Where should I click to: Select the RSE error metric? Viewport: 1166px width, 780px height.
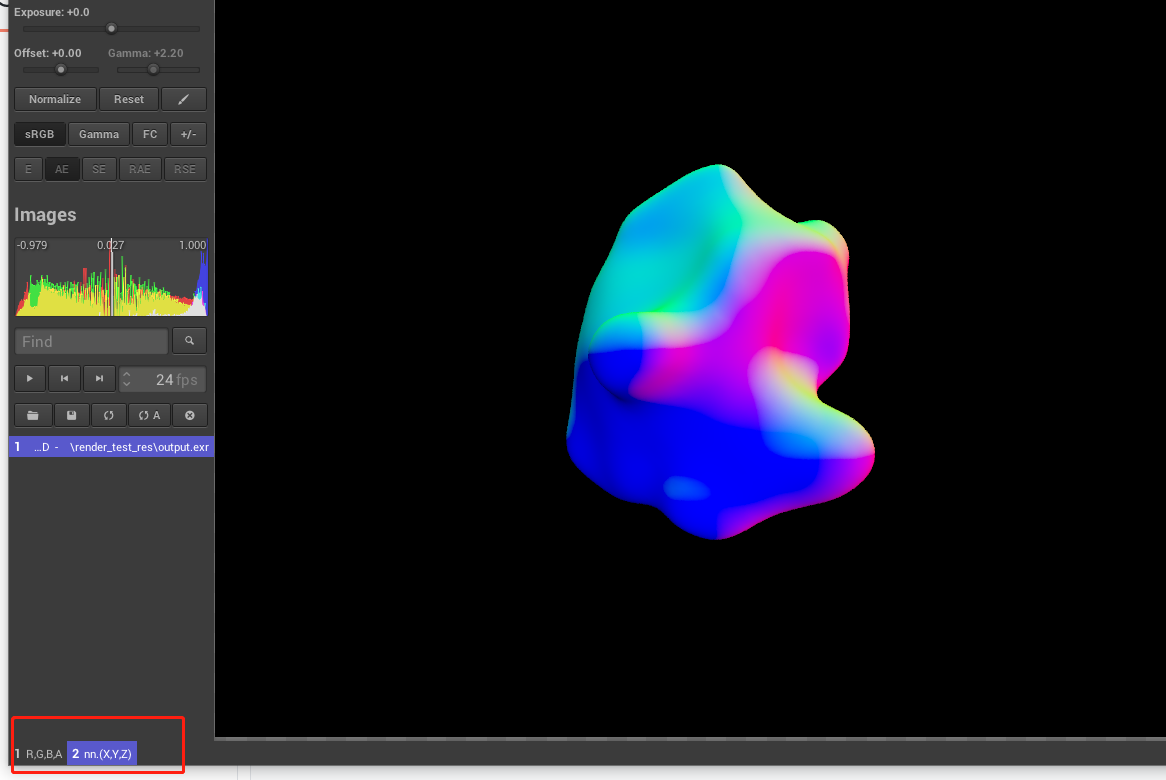point(184,169)
